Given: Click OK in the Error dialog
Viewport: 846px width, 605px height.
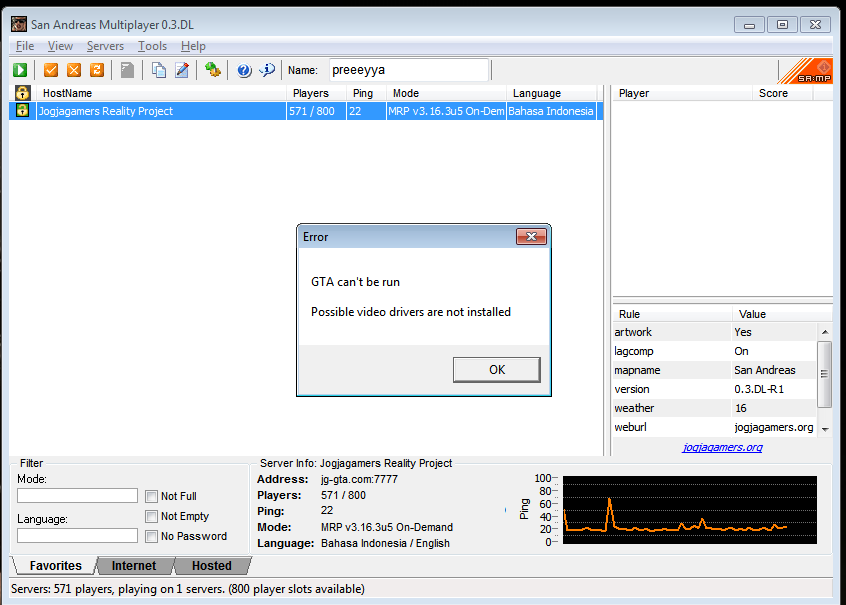Looking at the screenshot, I should tap(496, 370).
